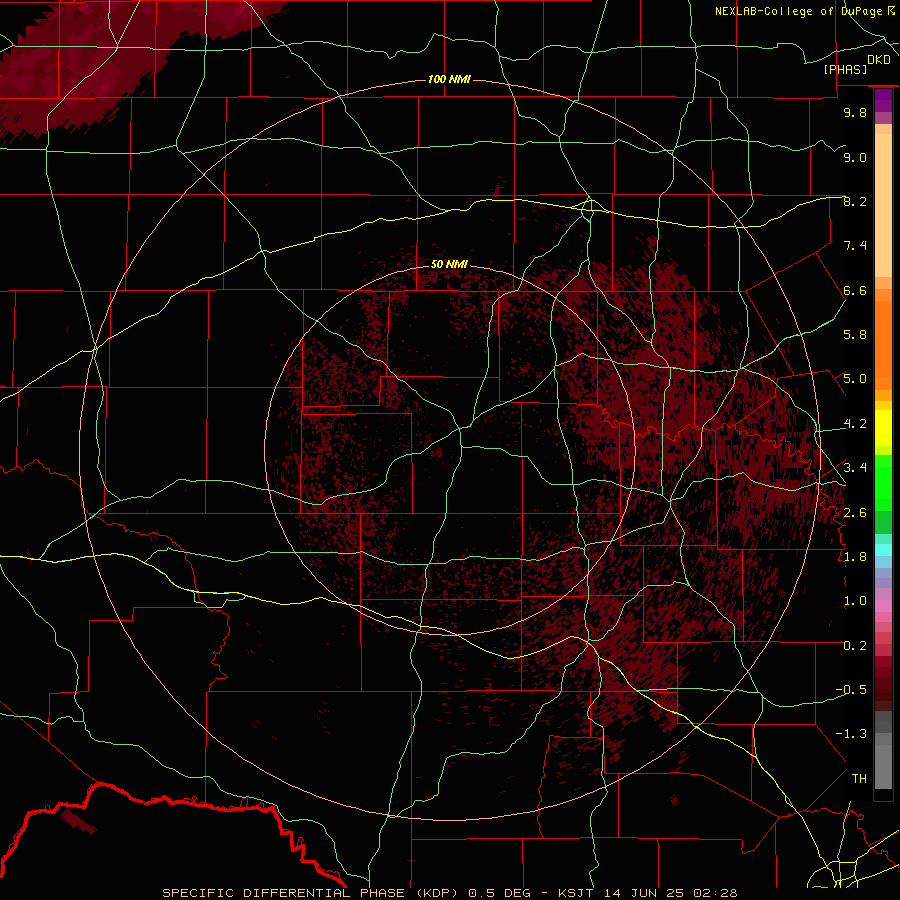Image resolution: width=900 pixels, height=900 pixels.
Task: Click the 3.4 scale value
Action: coord(855,468)
